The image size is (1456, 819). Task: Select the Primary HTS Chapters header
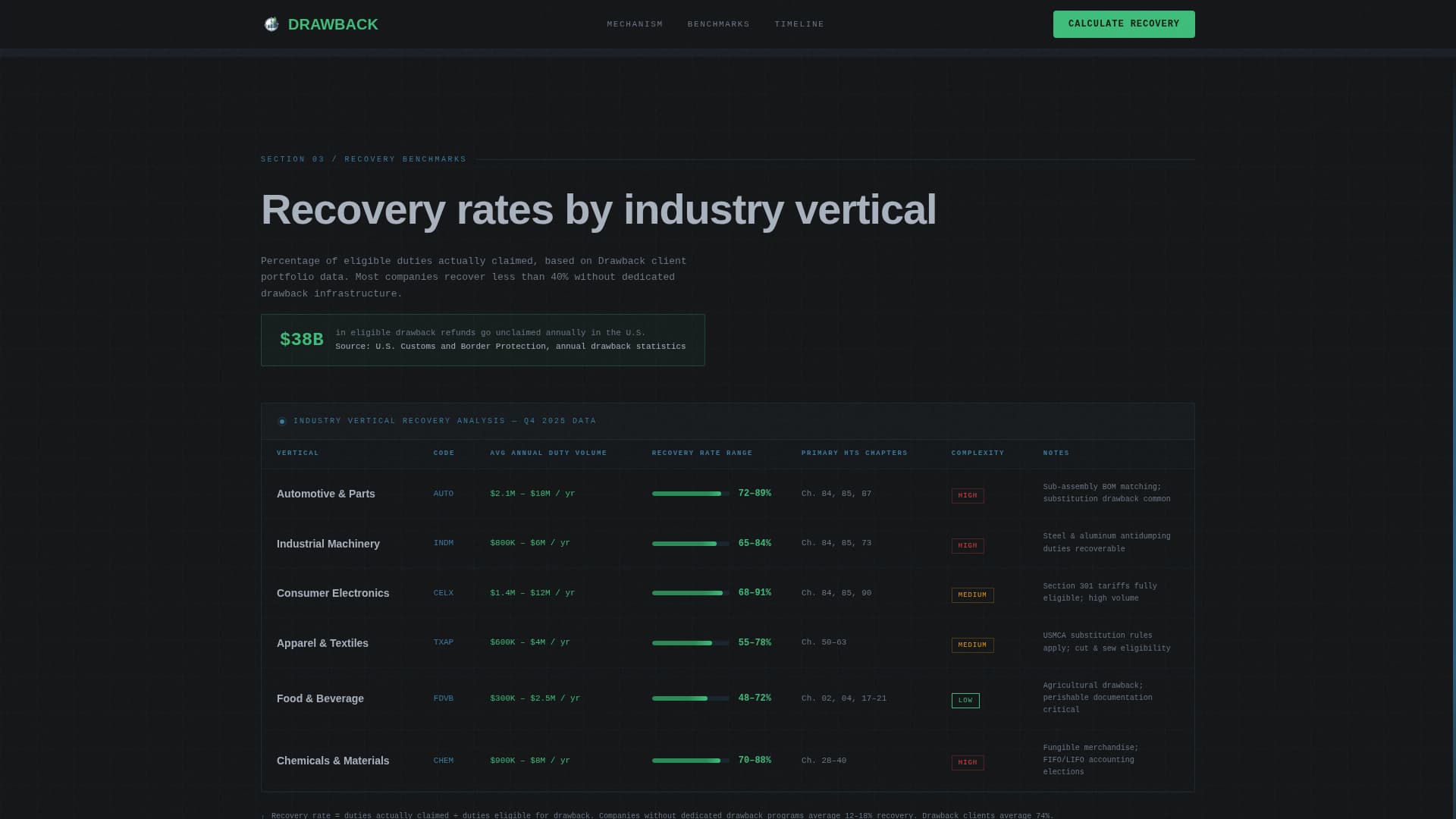point(855,453)
